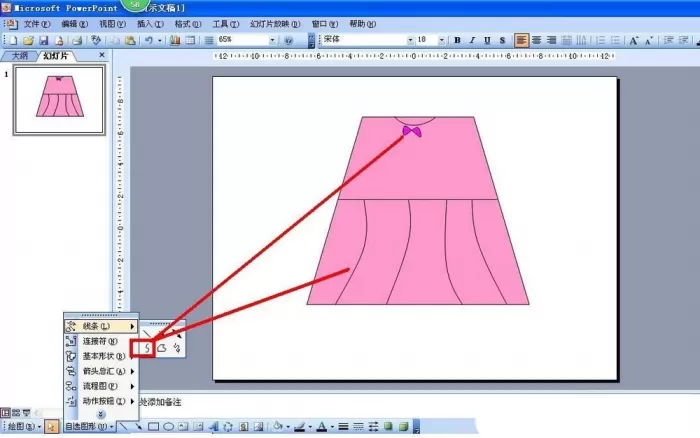Image resolution: width=700 pixels, height=438 pixels.
Task: Toggle Bold formatting
Action: [x=457, y=41]
